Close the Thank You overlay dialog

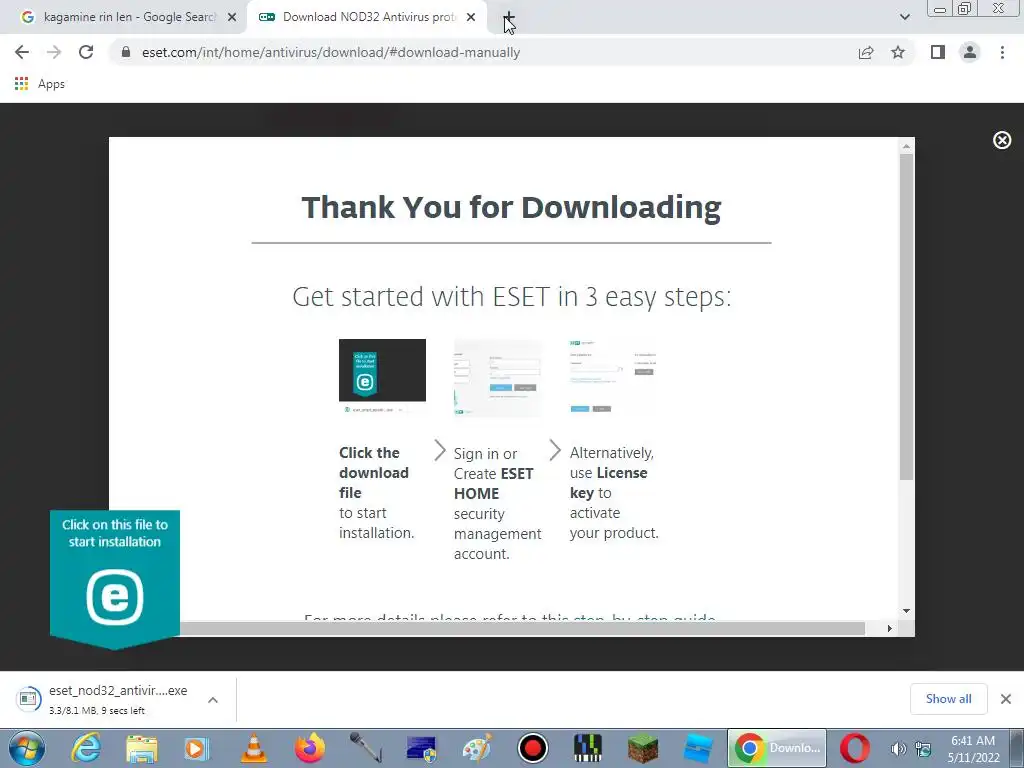tap(1002, 140)
